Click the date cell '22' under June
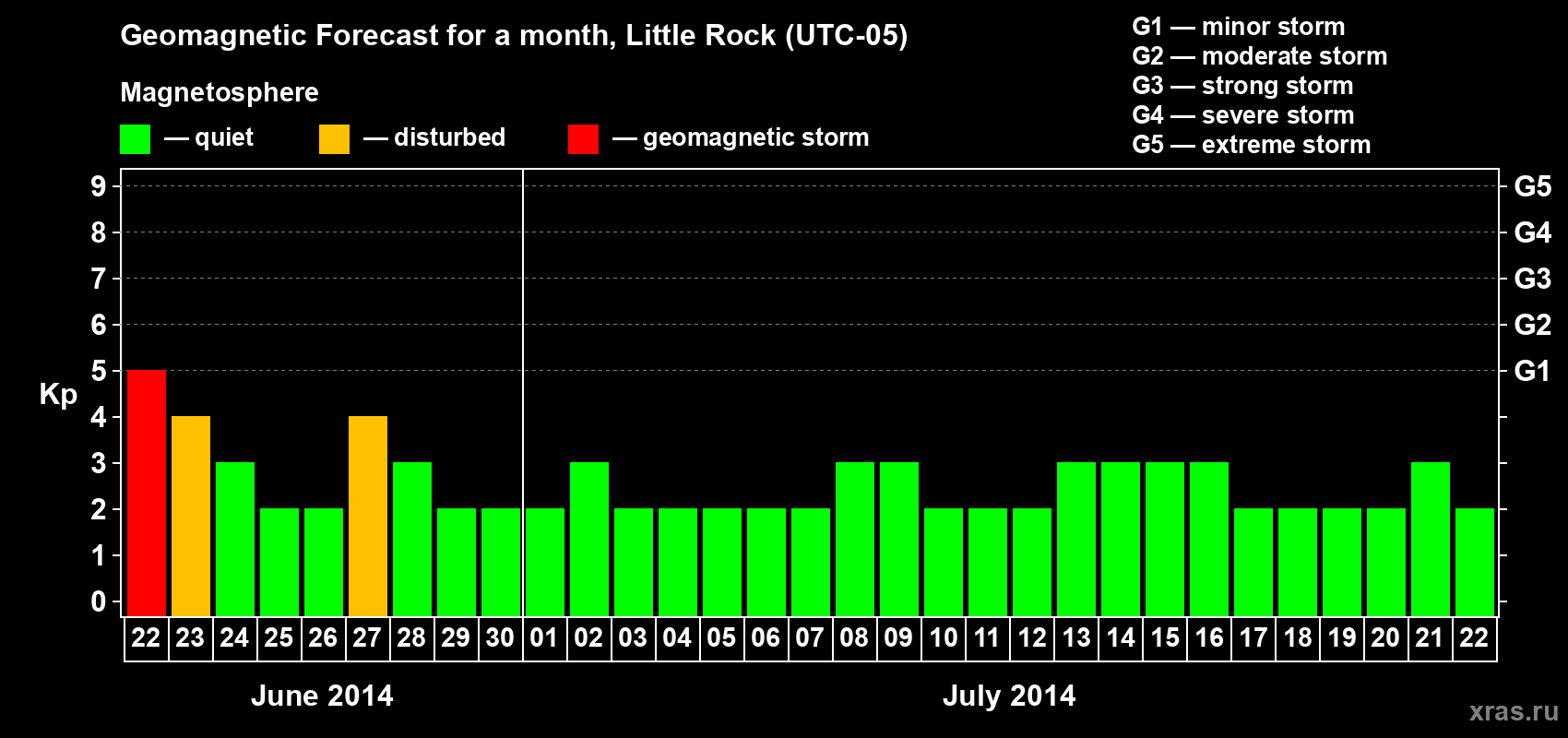Screen dimensions: 1568x738 pyautogui.click(x=147, y=638)
